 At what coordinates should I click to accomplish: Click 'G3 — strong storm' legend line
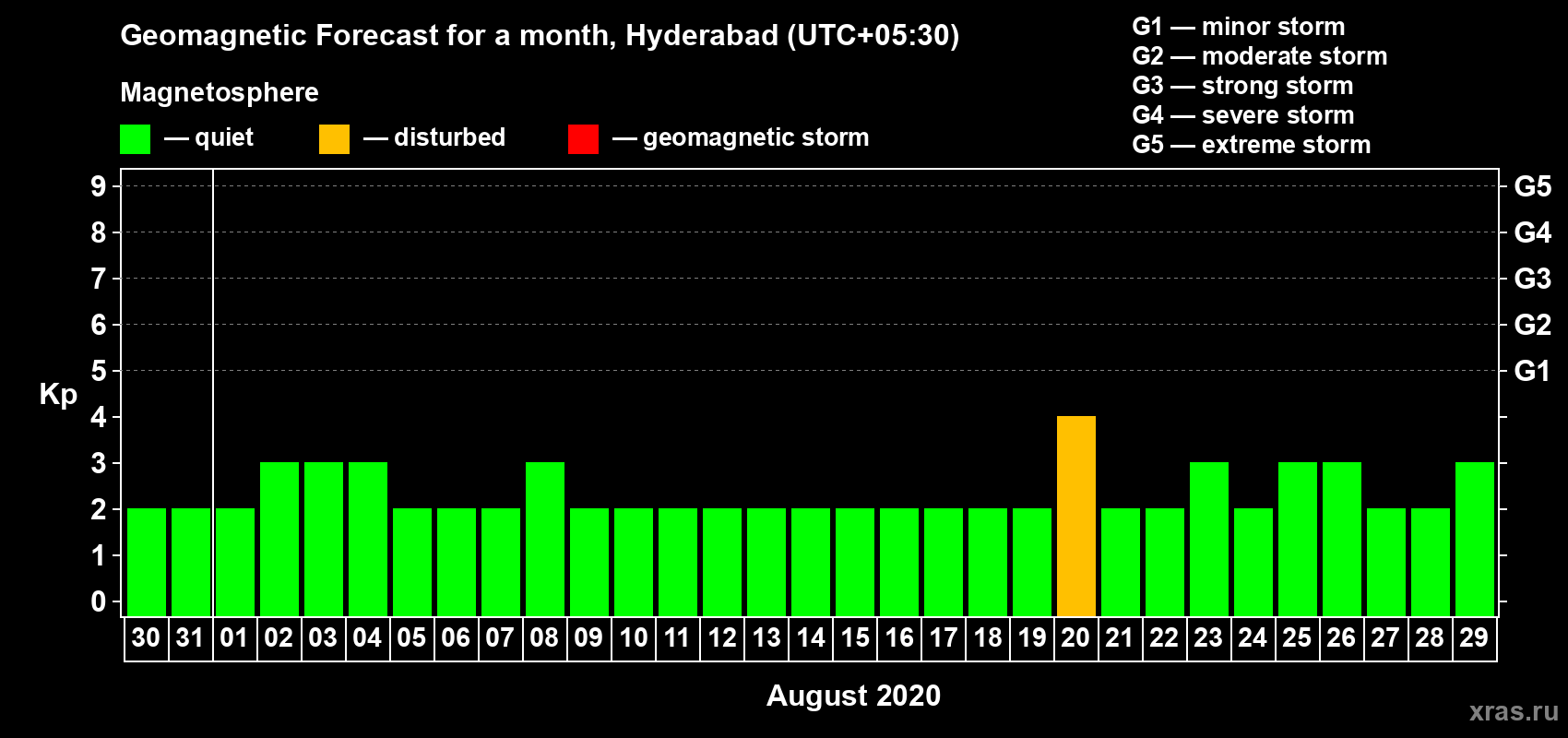click(1242, 86)
